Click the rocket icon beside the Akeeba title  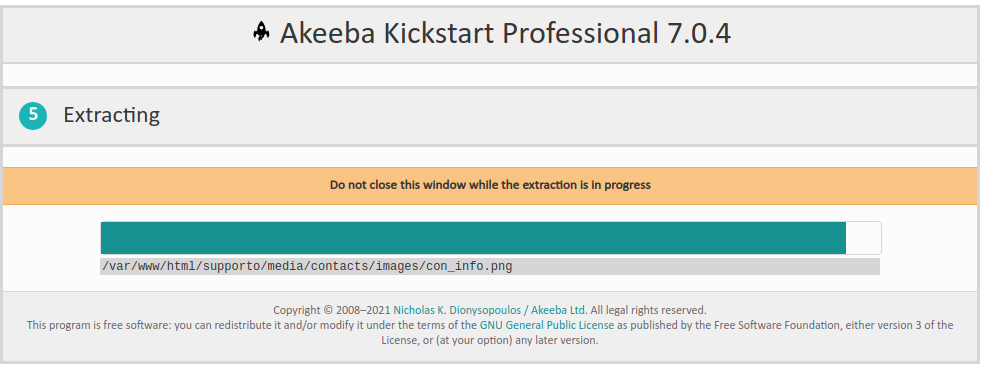coord(261,31)
